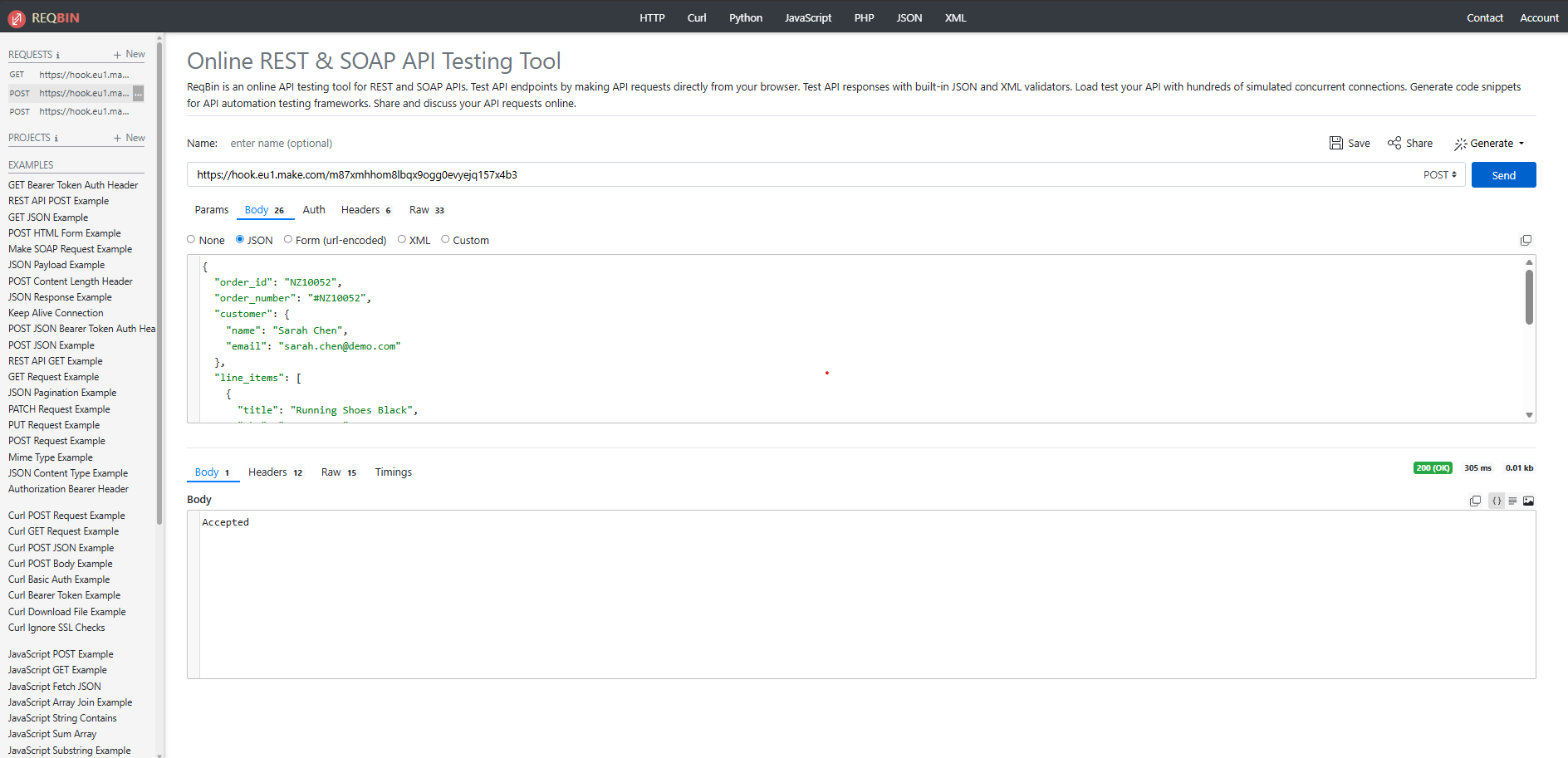Select the XML body type radio
Screen dimensions: 1568x758
click(x=402, y=240)
